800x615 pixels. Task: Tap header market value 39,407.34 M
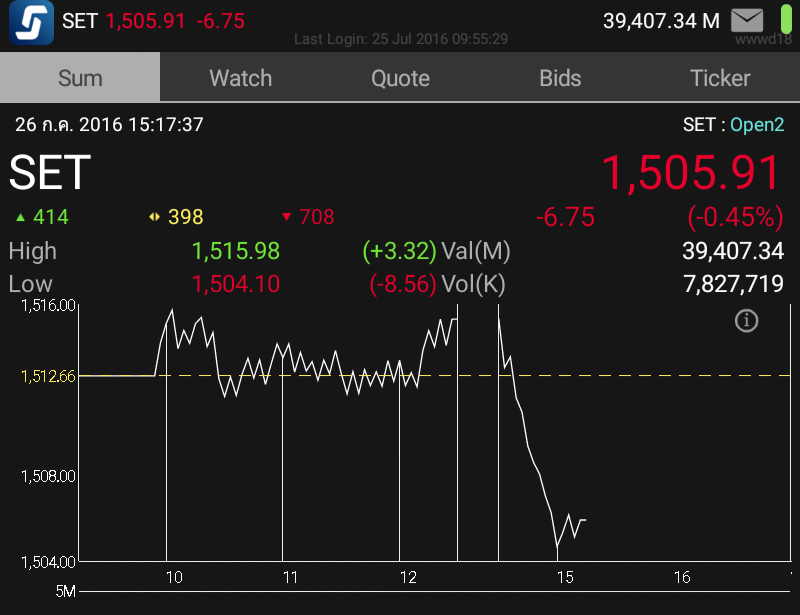[661, 21]
